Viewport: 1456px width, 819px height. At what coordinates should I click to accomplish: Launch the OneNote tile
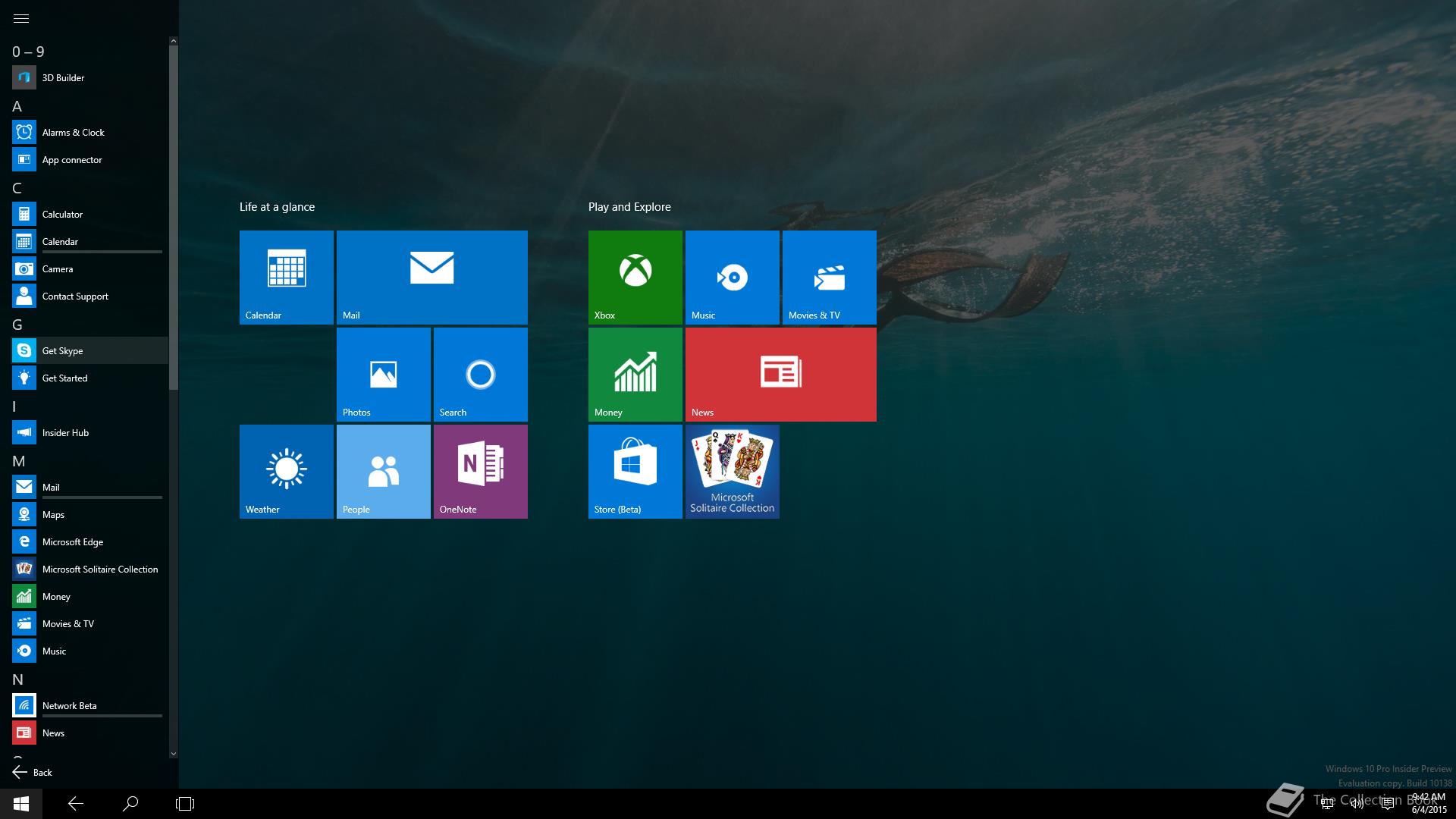[481, 472]
